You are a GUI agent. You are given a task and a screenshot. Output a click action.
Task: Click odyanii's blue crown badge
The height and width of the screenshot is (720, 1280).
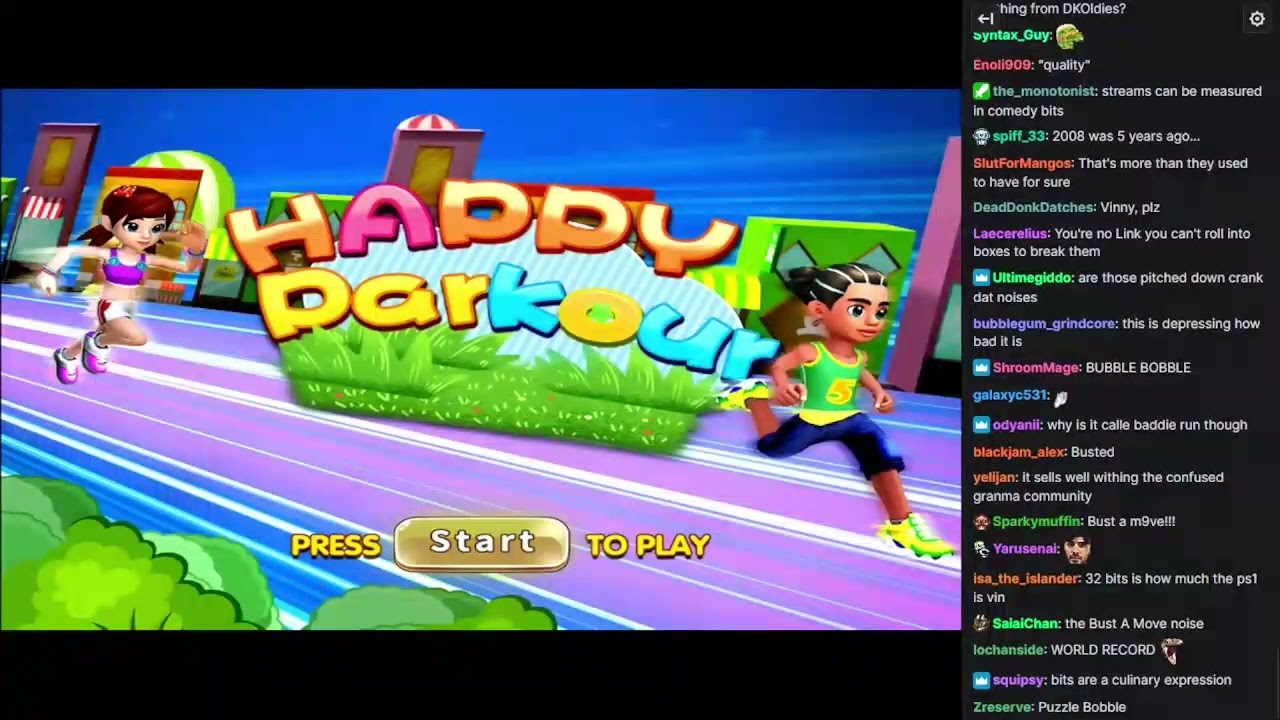(981, 425)
